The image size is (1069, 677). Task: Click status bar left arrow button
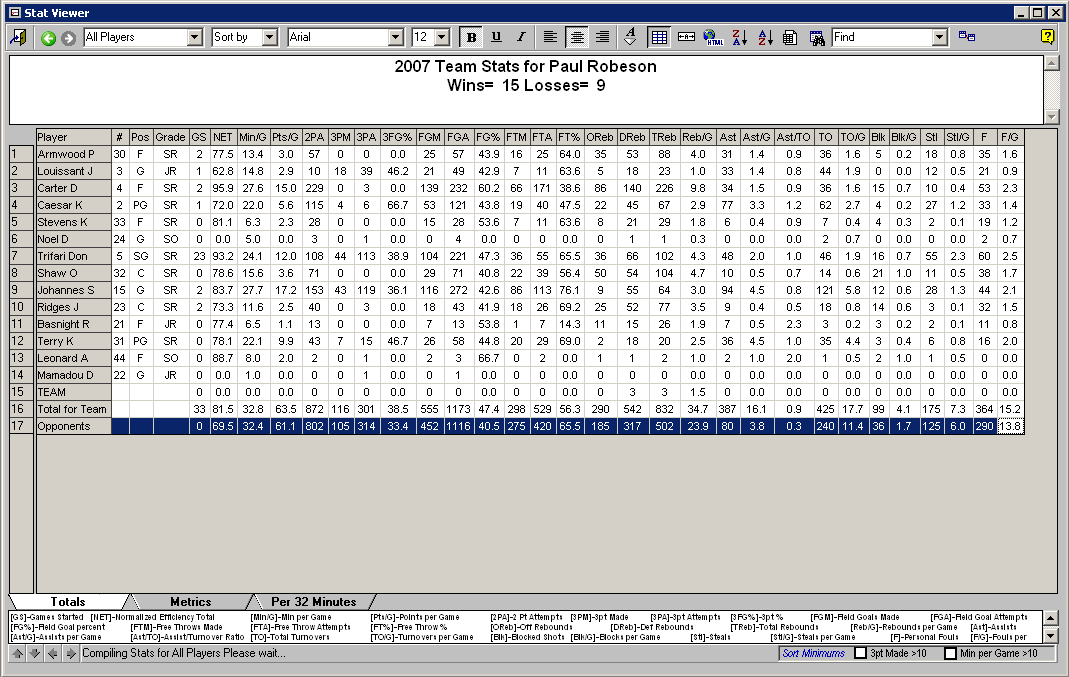coord(52,653)
